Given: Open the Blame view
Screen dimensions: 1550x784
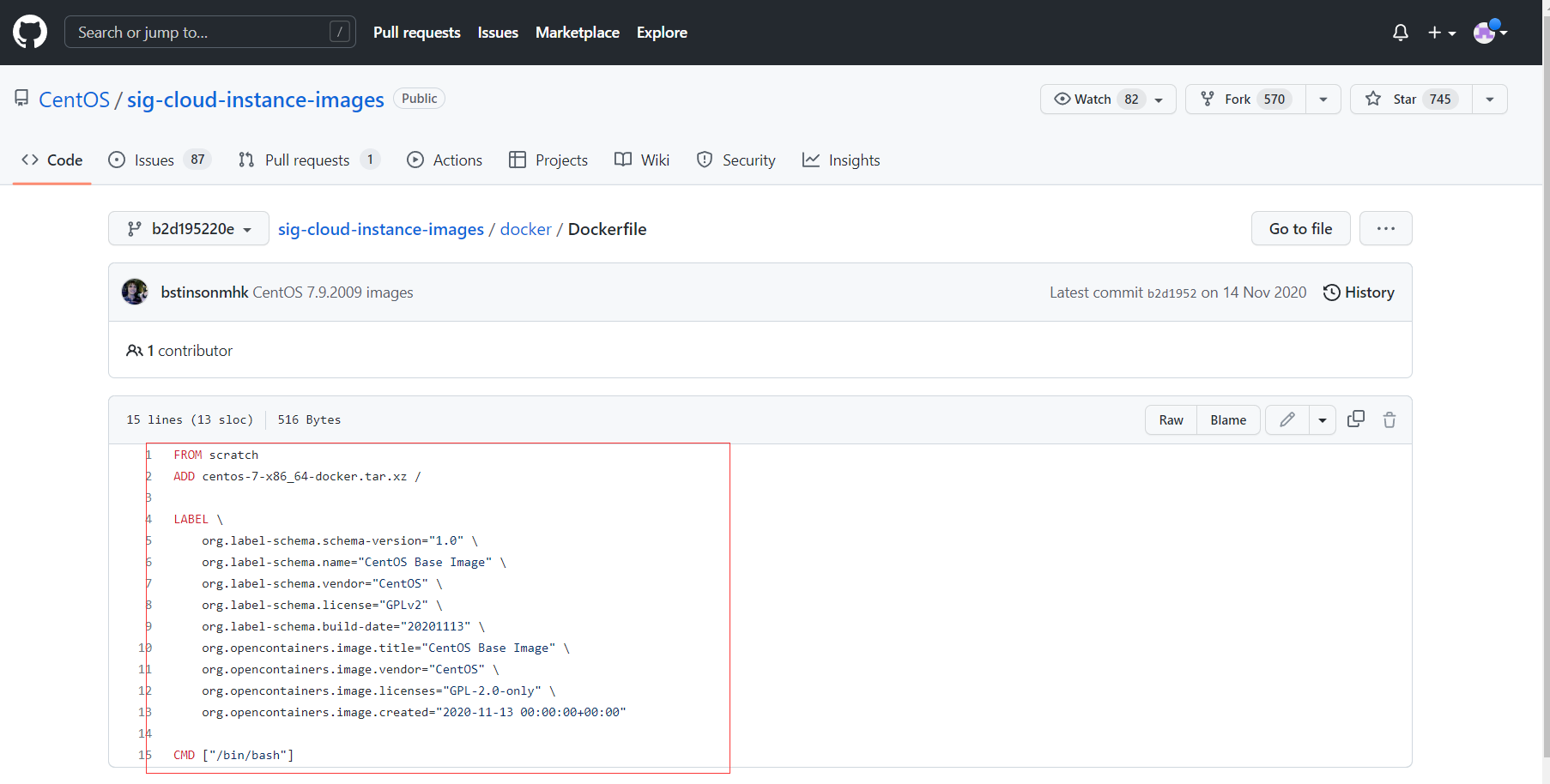Looking at the screenshot, I should [x=1228, y=419].
